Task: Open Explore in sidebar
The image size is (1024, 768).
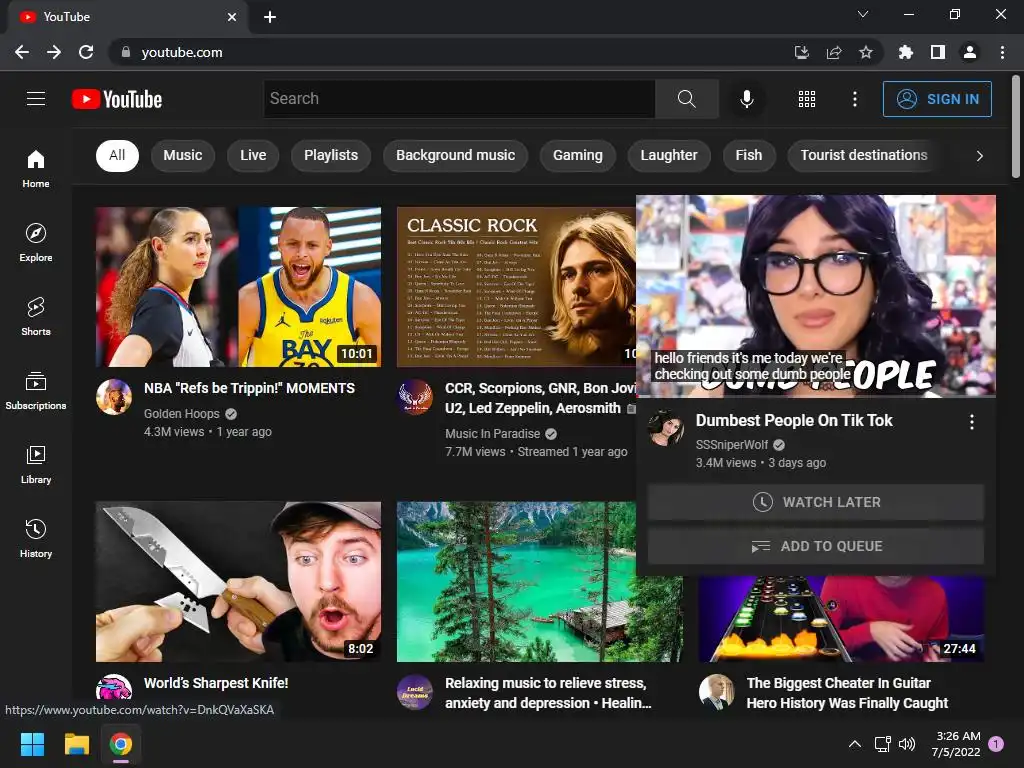Action: [36, 242]
